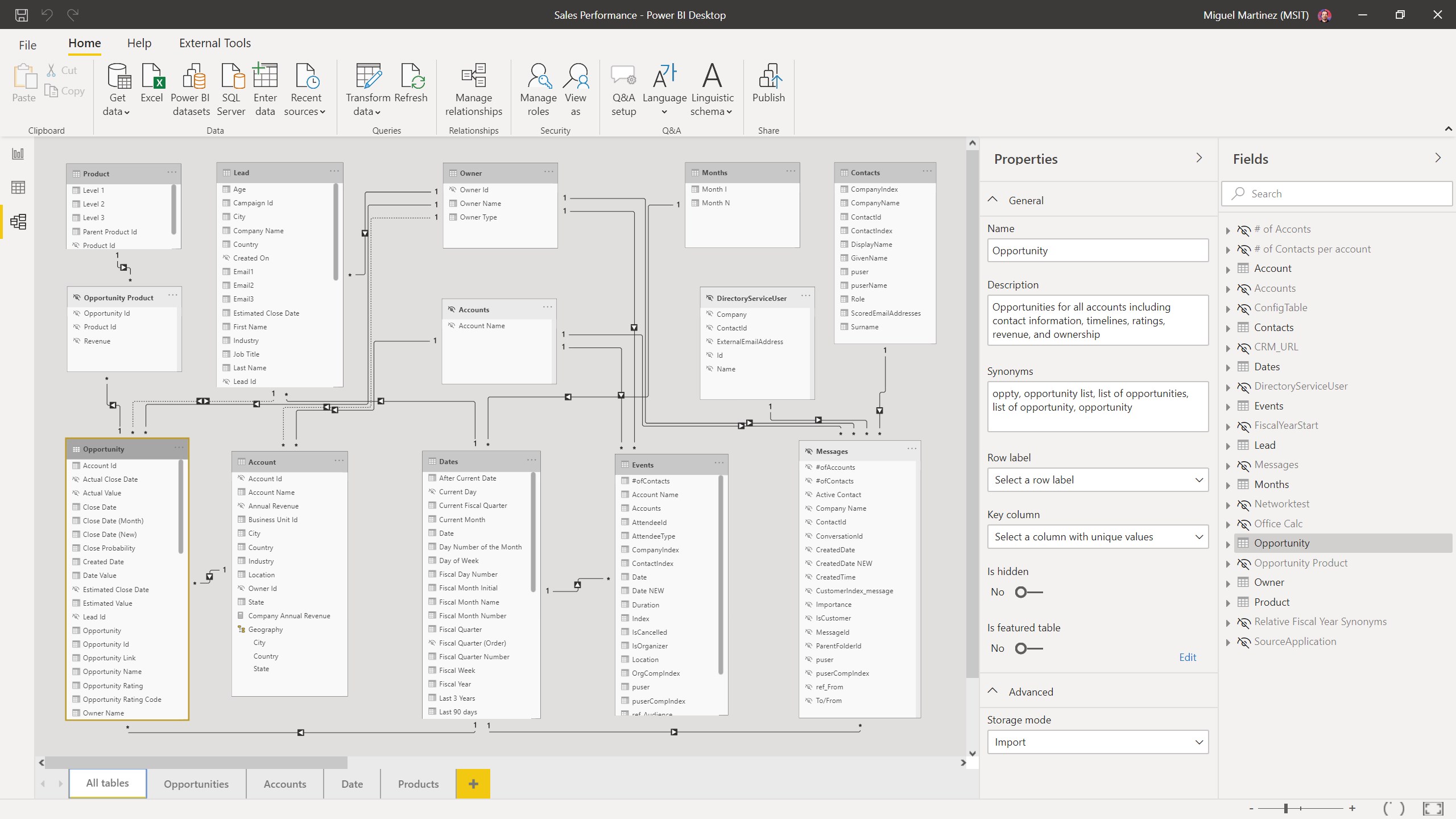Click the Search box in Fields pane
Screen dimensions: 1456x819
pyautogui.click(x=1337, y=193)
